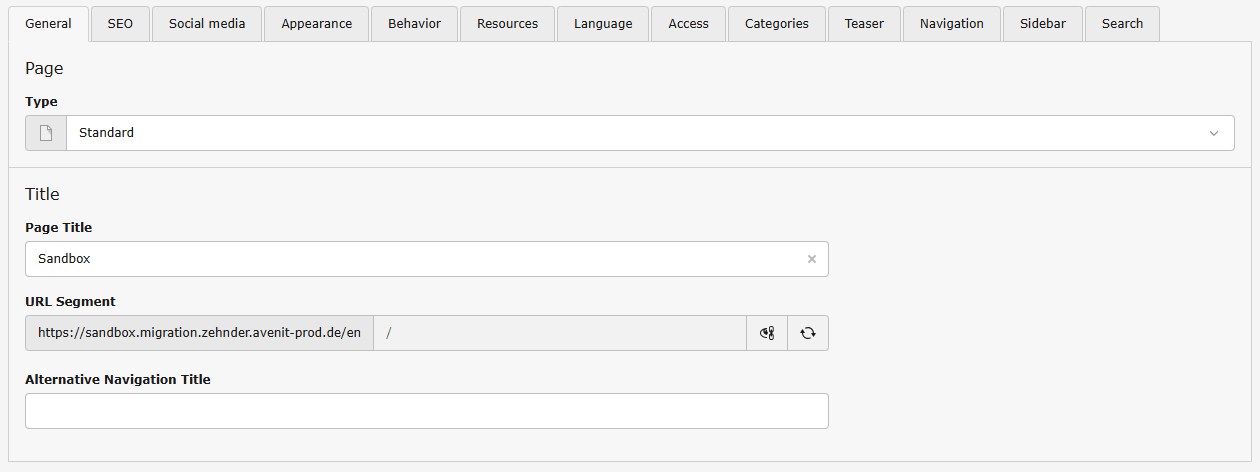Open the Social media tab
1260x472 pixels.
pyautogui.click(x=206, y=23)
